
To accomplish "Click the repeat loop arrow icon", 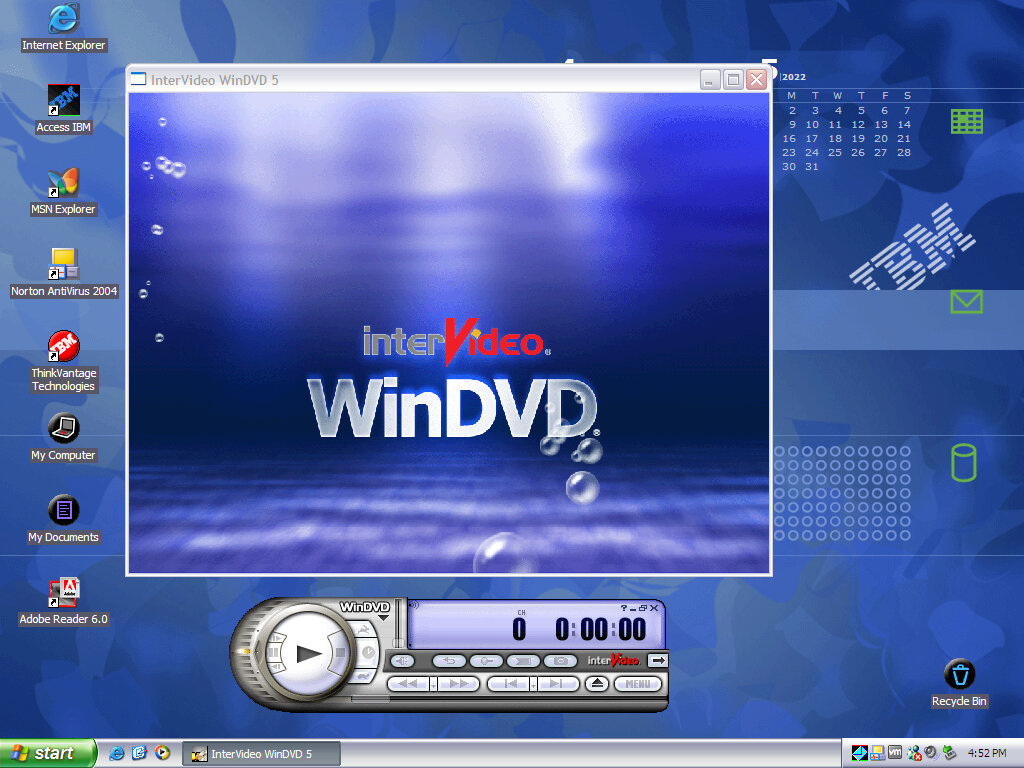I will coord(449,661).
